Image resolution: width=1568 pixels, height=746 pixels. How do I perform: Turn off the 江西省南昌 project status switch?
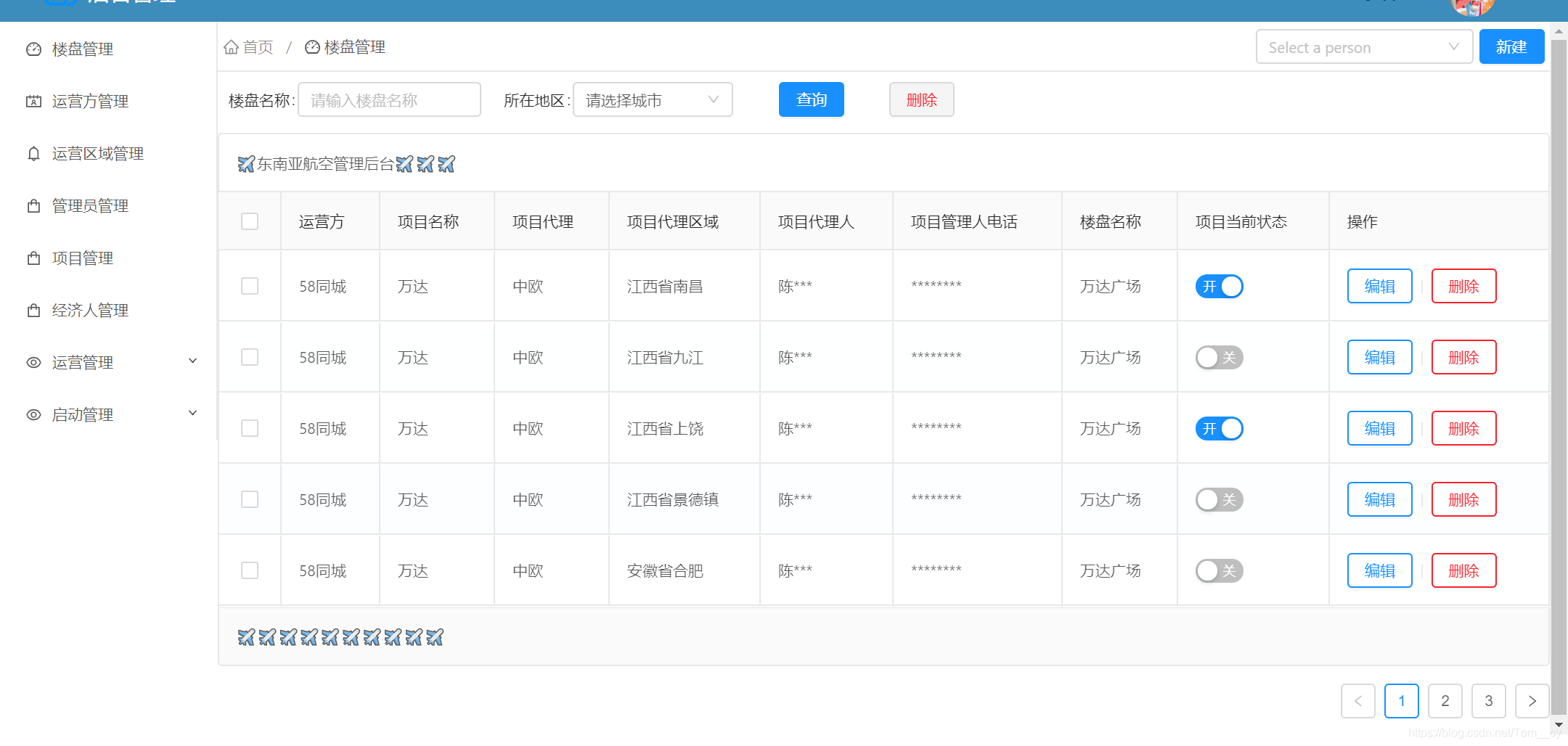tap(1219, 286)
